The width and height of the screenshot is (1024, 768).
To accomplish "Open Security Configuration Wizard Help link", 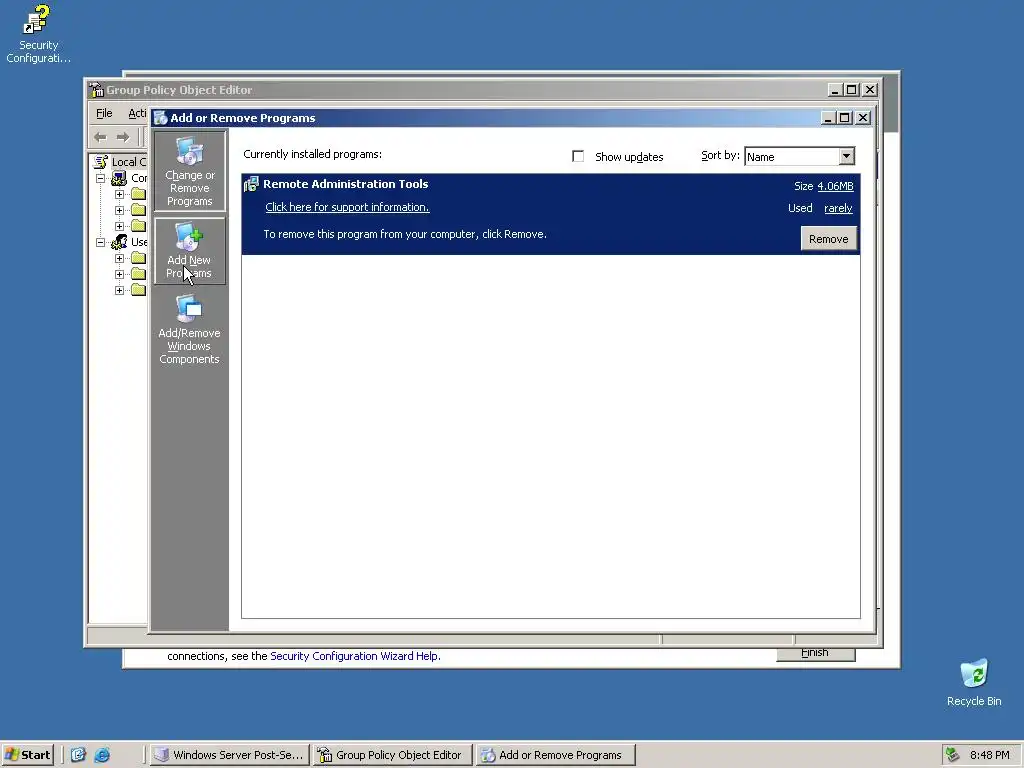I will click(355, 656).
